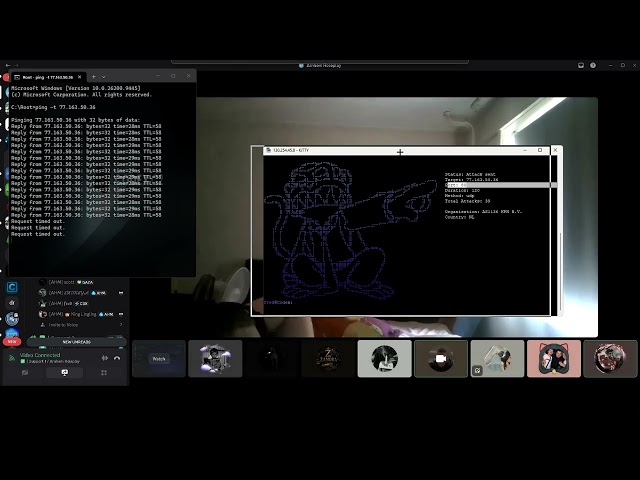Click the 'Total Attacks' line in KiTTY
Image resolution: width=640 pixels, height=480 pixels.
[467, 201]
